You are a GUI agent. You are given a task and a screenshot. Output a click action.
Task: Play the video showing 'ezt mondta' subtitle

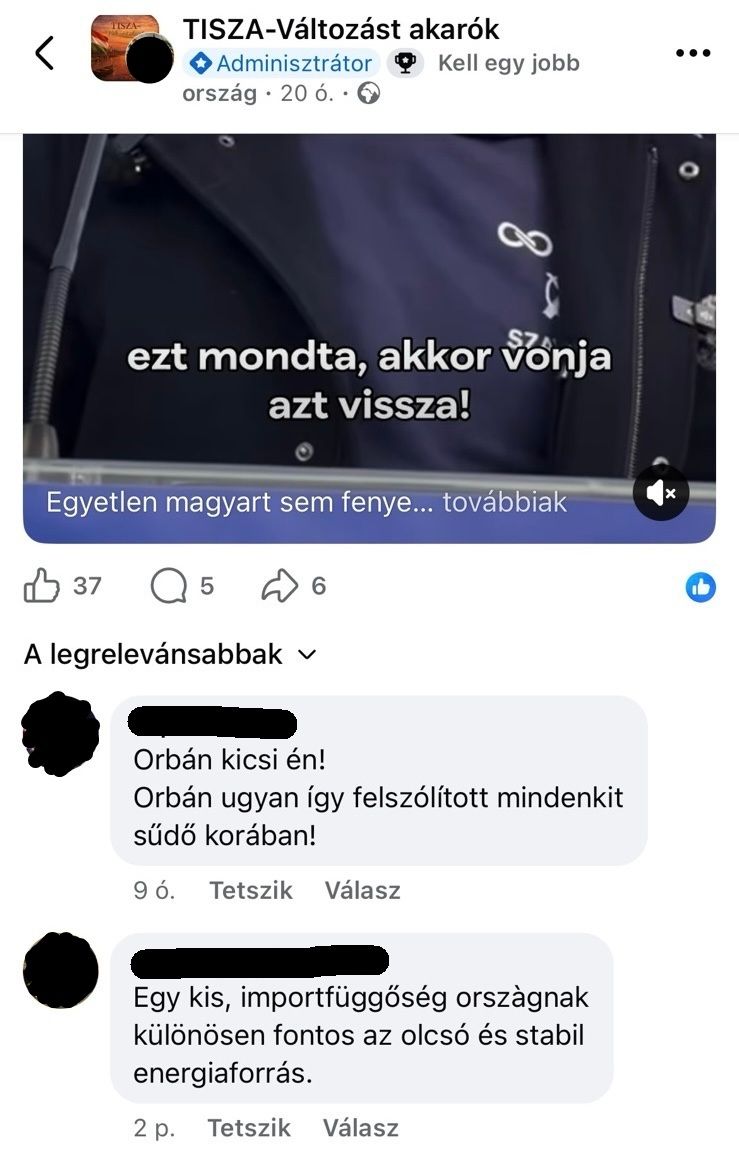click(x=370, y=338)
